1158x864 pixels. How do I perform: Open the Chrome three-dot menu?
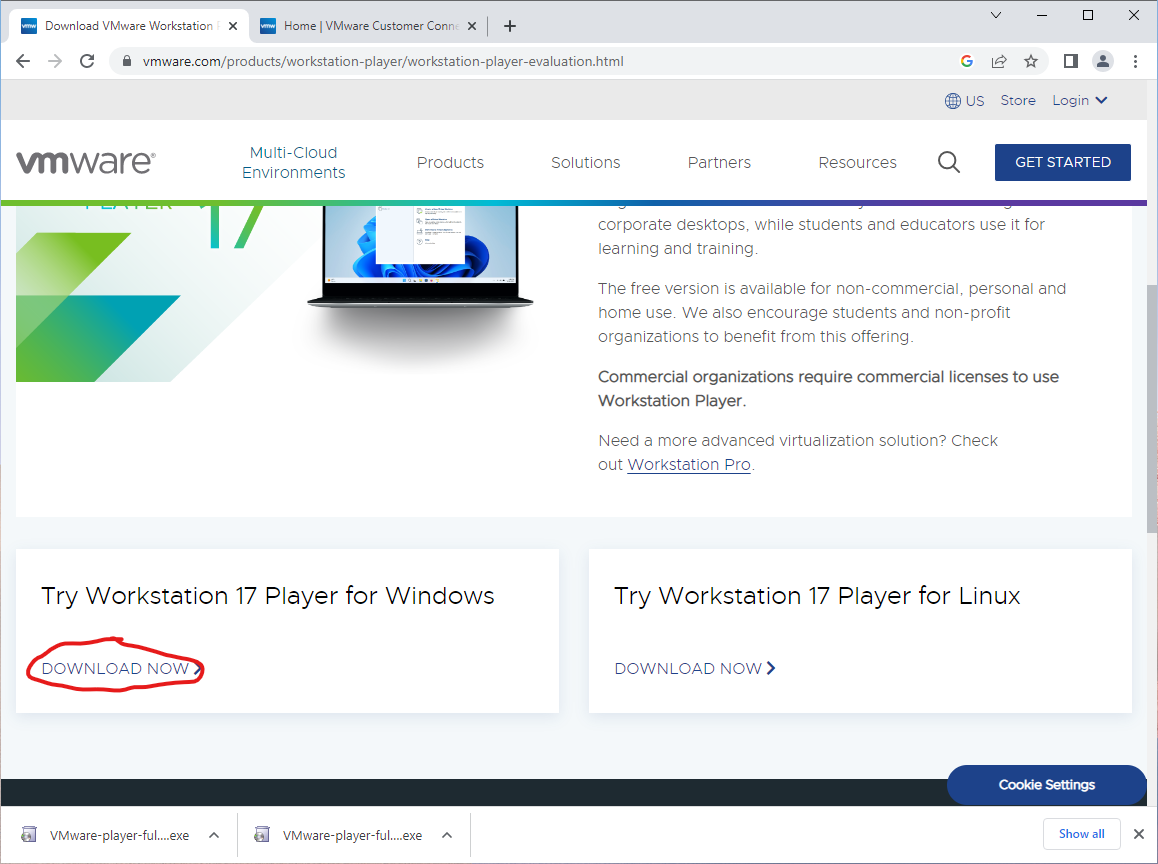[x=1135, y=61]
